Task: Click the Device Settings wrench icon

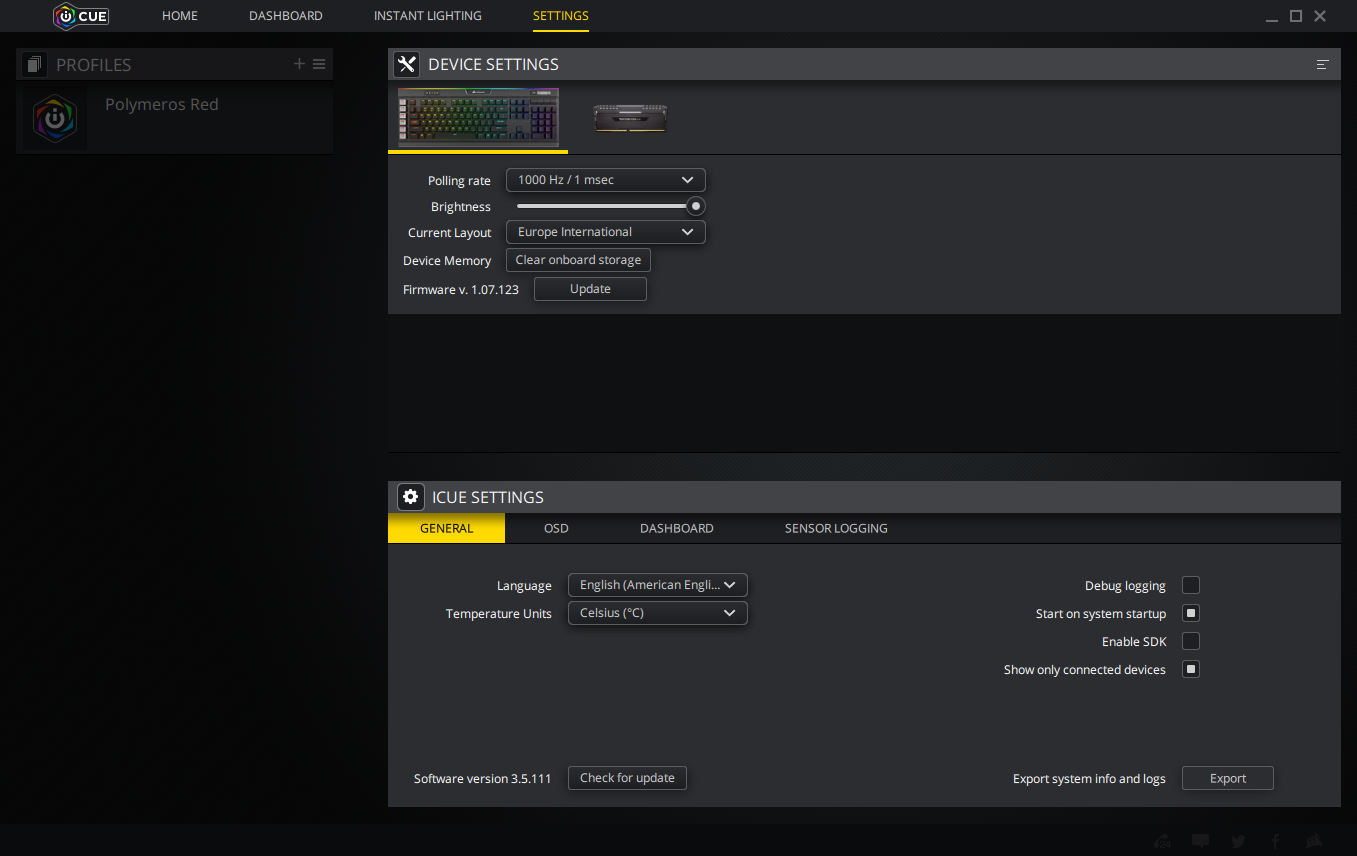Action: click(x=406, y=64)
